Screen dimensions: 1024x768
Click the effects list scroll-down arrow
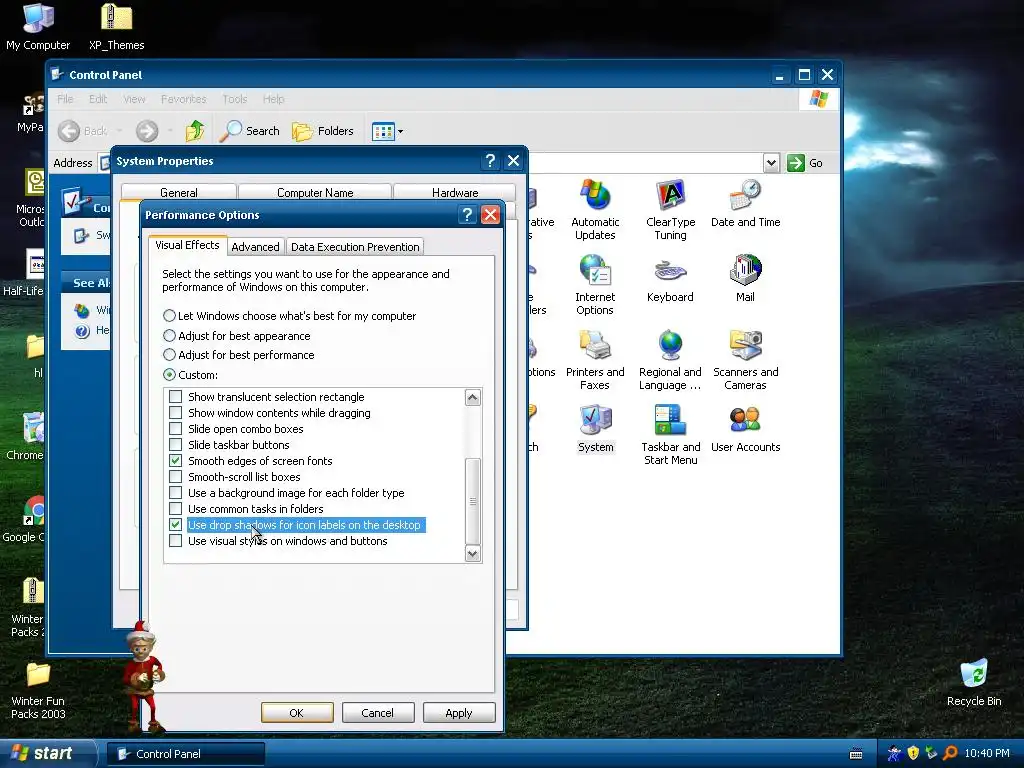coord(473,554)
